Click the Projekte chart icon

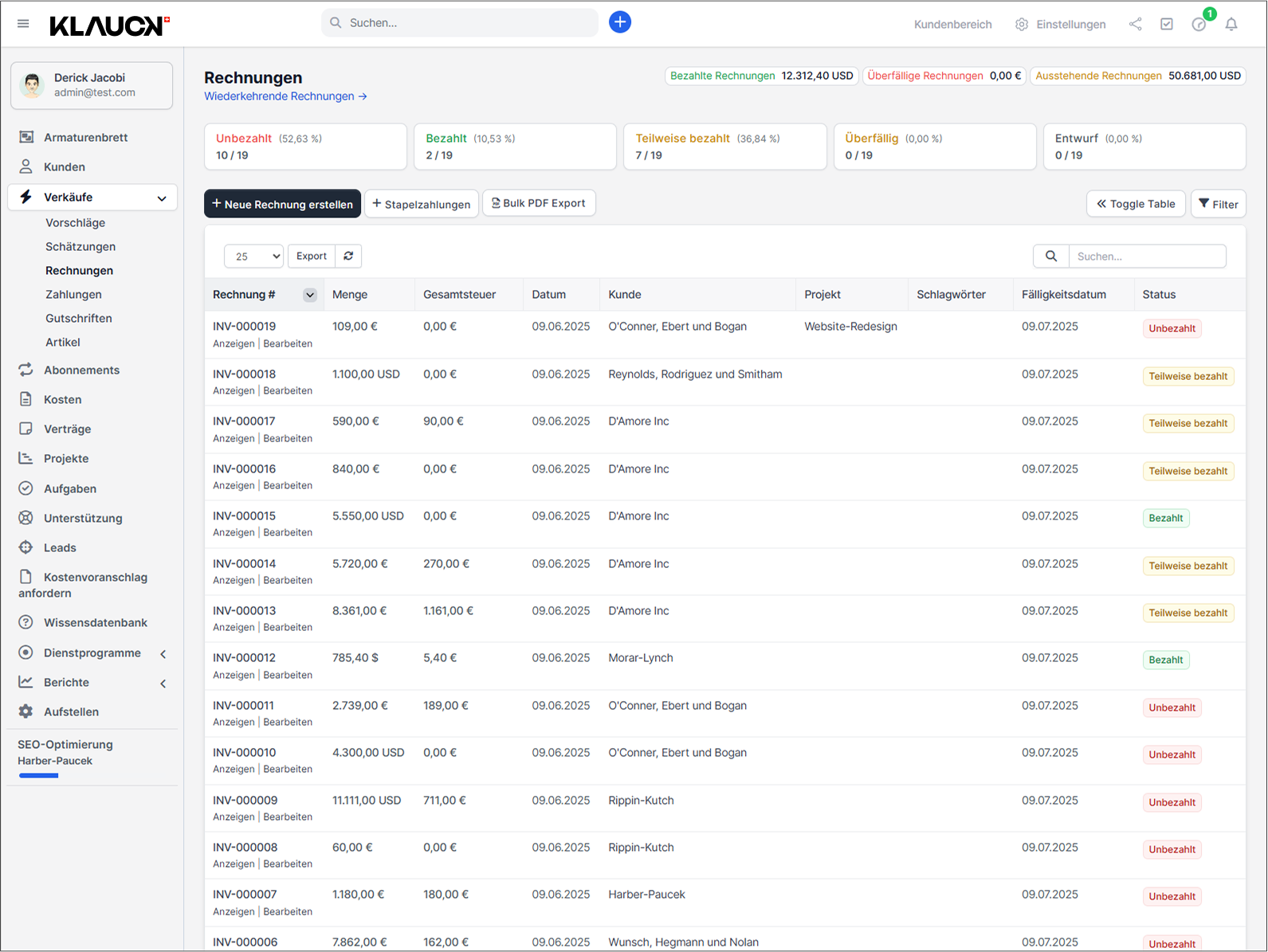click(x=26, y=458)
